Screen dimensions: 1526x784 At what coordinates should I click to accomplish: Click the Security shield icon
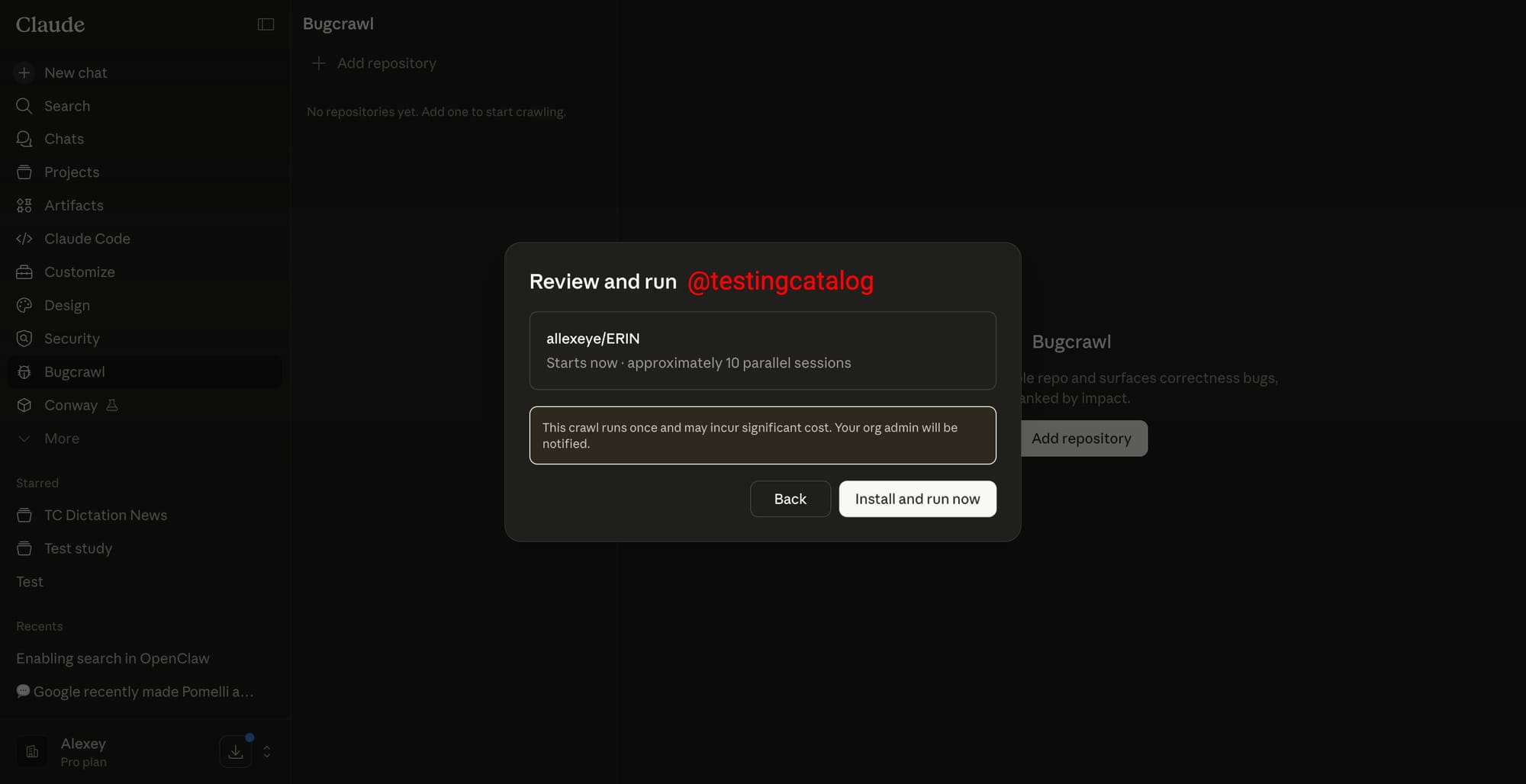pos(24,339)
